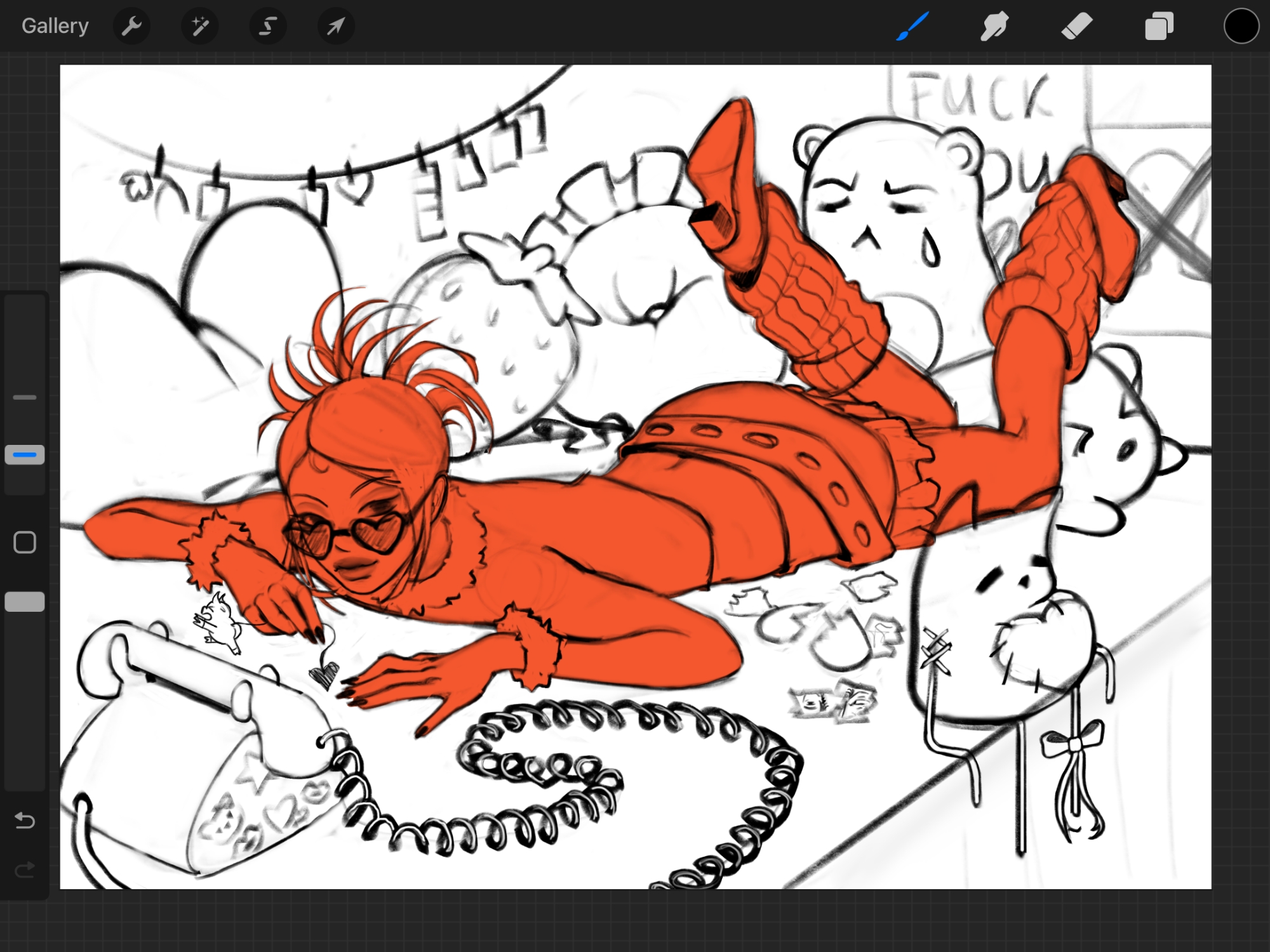The width and height of the screenshot is (1270, 952).
Task: Select the Eraser tool
Action: (1077, 27)
